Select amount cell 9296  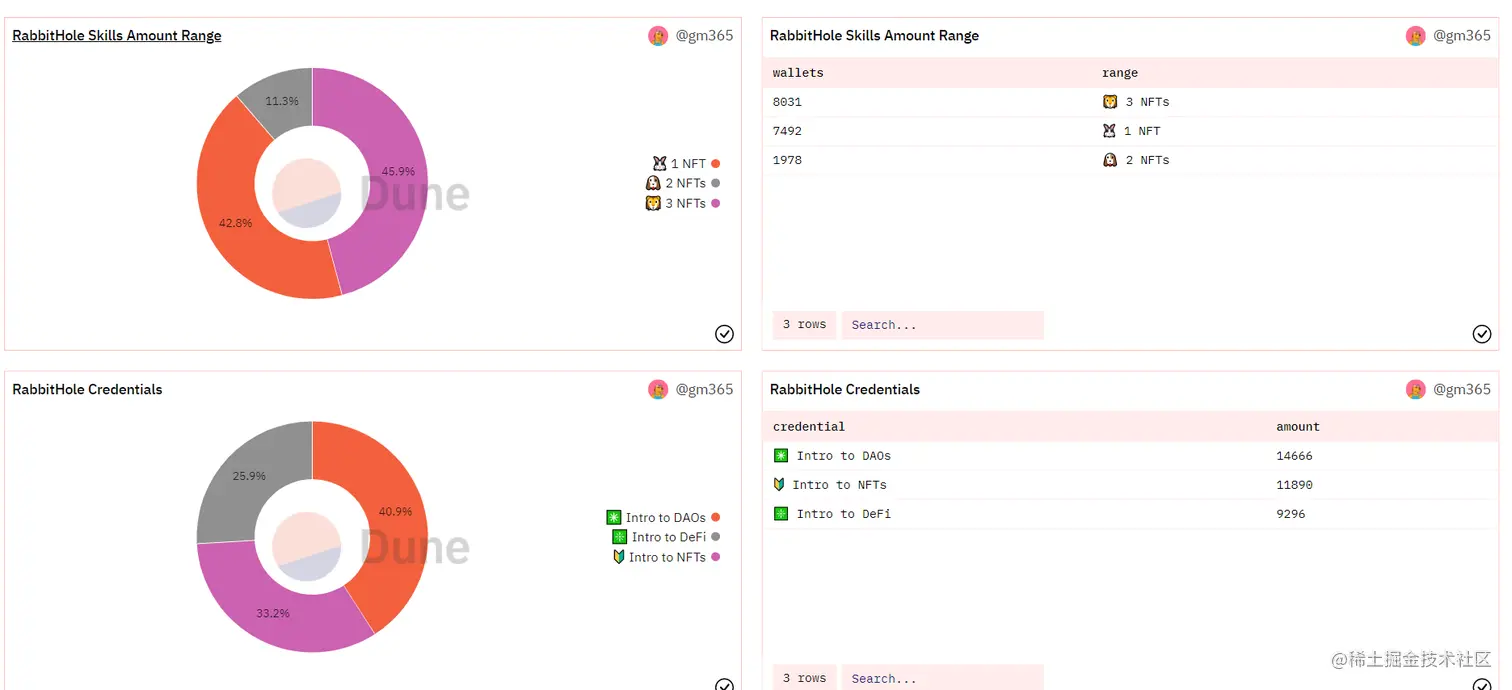click(1291, 514)
